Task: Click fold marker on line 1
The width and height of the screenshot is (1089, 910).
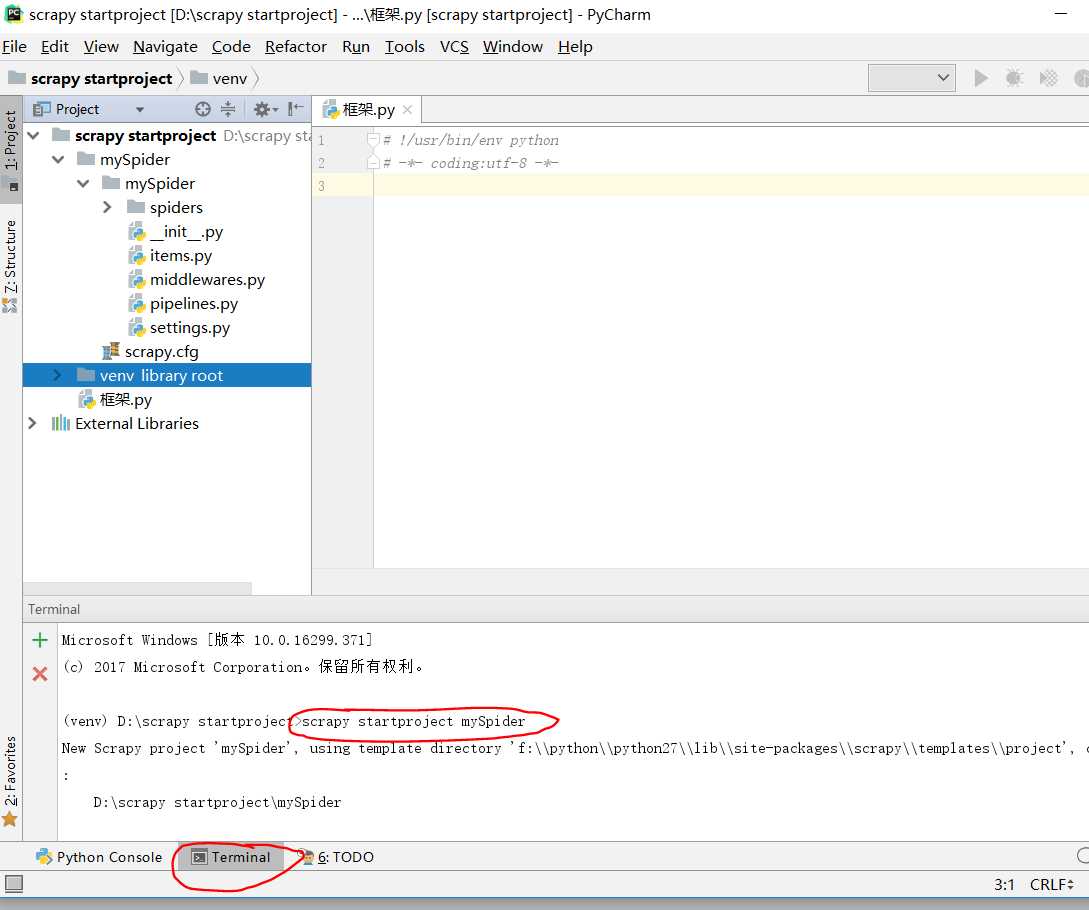Action: click(x=373, y=140)
